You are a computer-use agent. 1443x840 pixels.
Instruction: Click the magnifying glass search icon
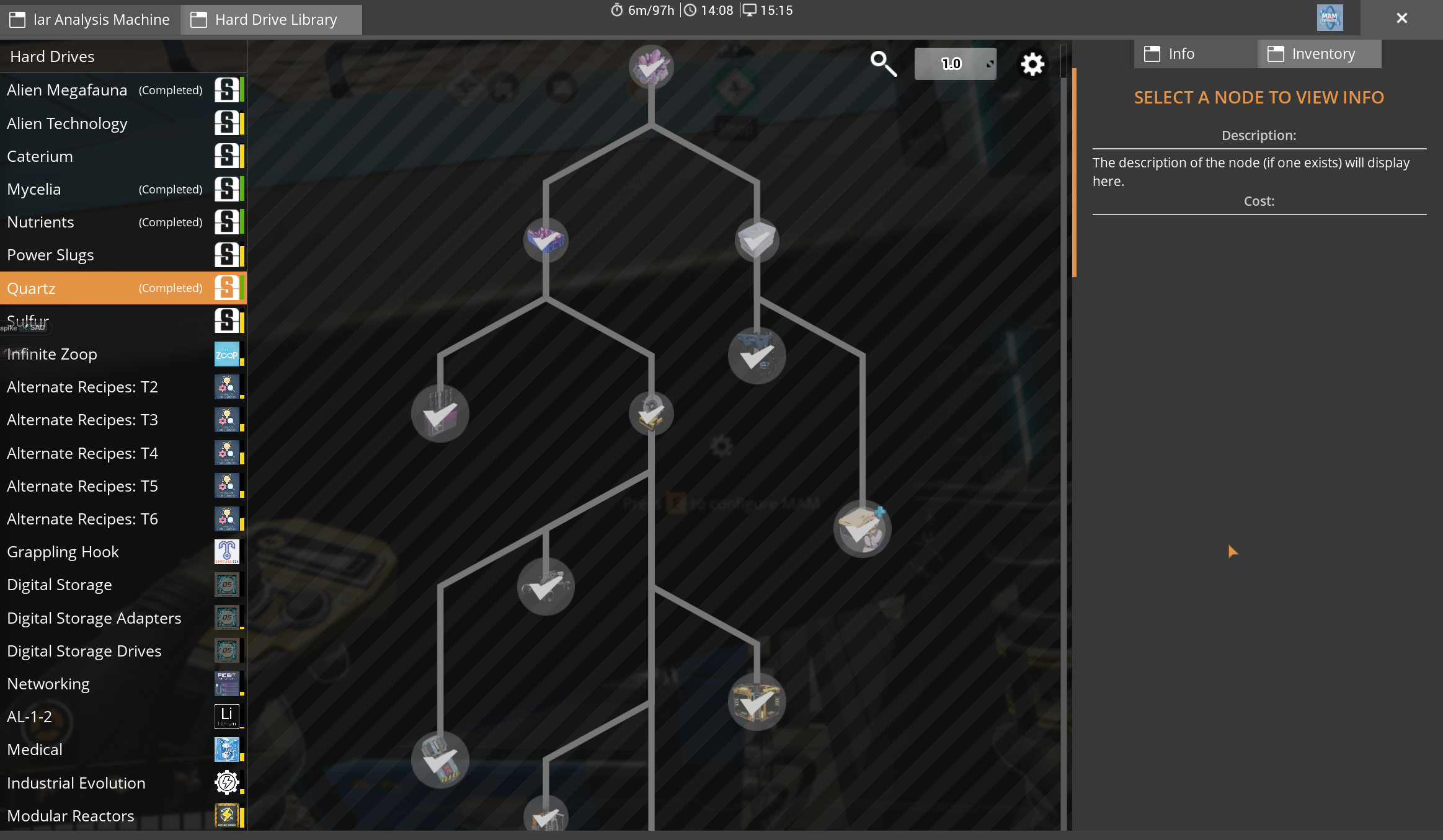pos(884,64)
